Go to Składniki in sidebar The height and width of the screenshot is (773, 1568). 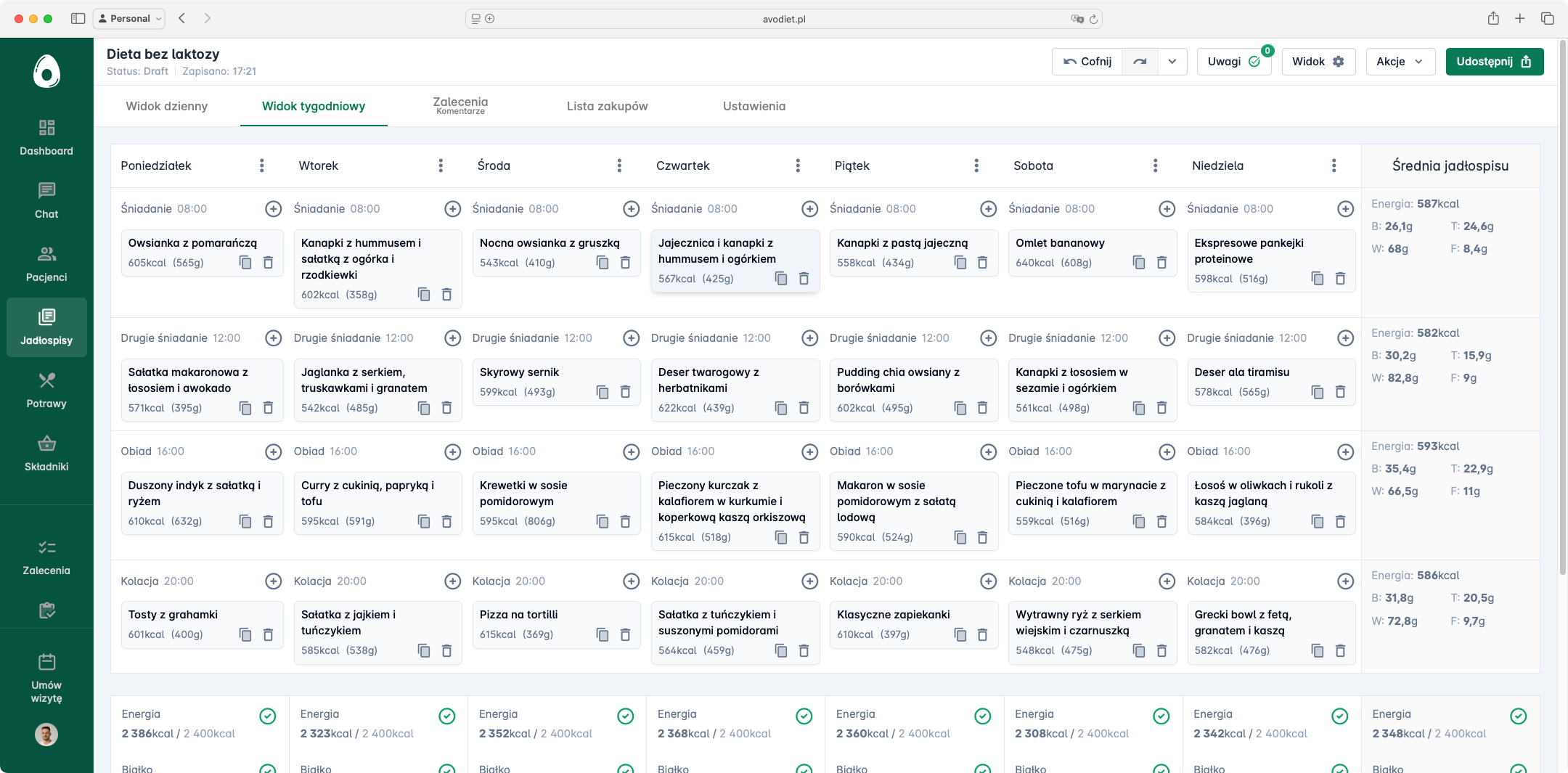[x=46, y=453]
